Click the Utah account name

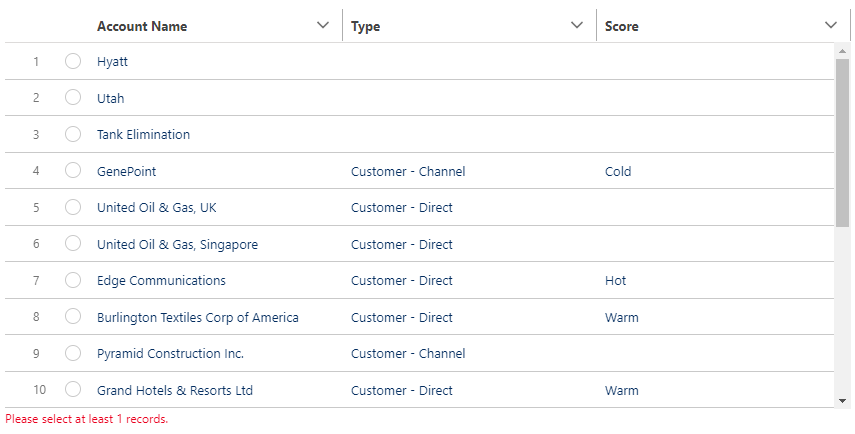[111, 98]
